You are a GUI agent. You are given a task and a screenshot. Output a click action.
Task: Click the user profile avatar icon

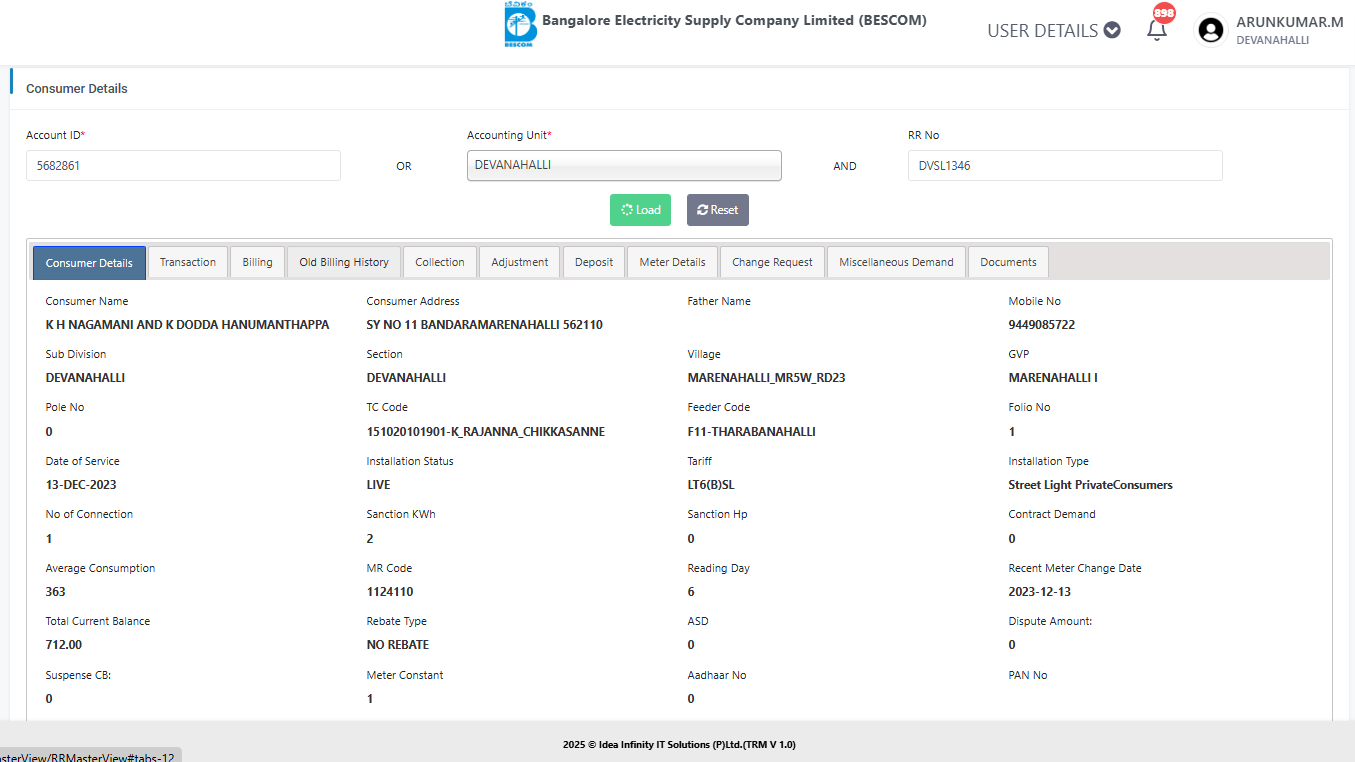(1211, 31)
